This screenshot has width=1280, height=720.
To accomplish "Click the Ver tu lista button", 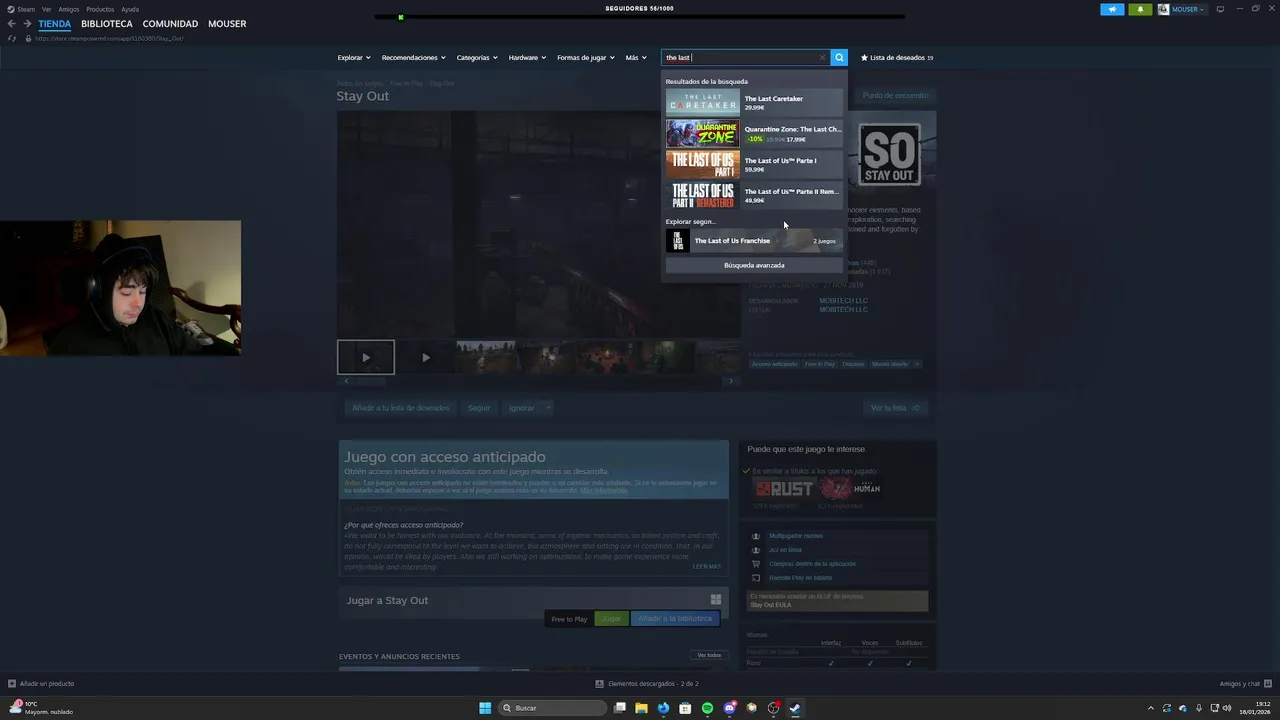I will (x=894, y=408).
